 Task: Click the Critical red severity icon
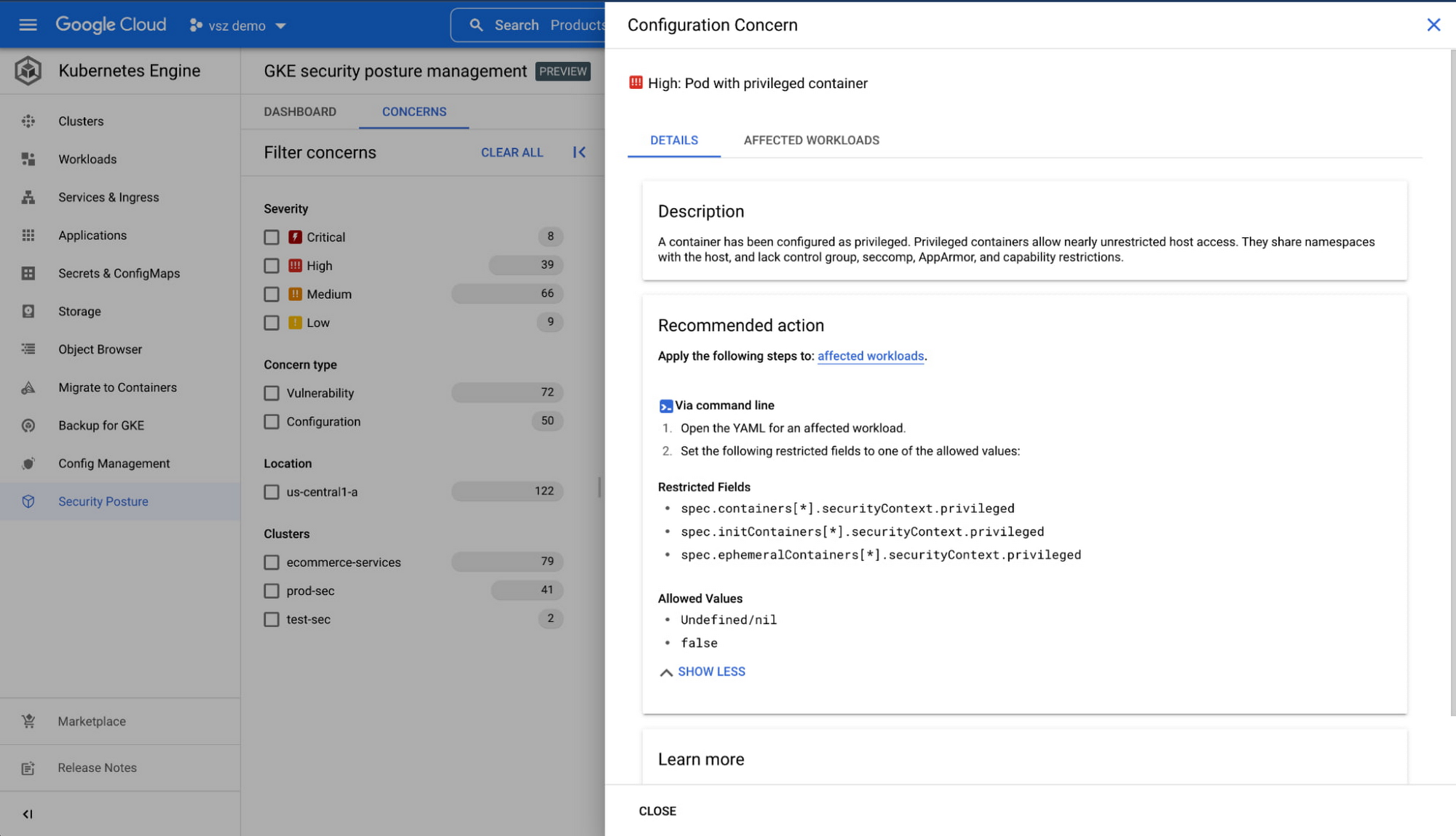point(295,236)
